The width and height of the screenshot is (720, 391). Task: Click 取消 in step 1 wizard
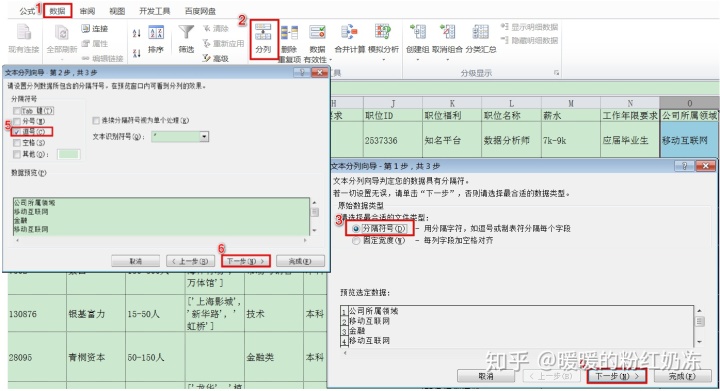click(485, 376)
